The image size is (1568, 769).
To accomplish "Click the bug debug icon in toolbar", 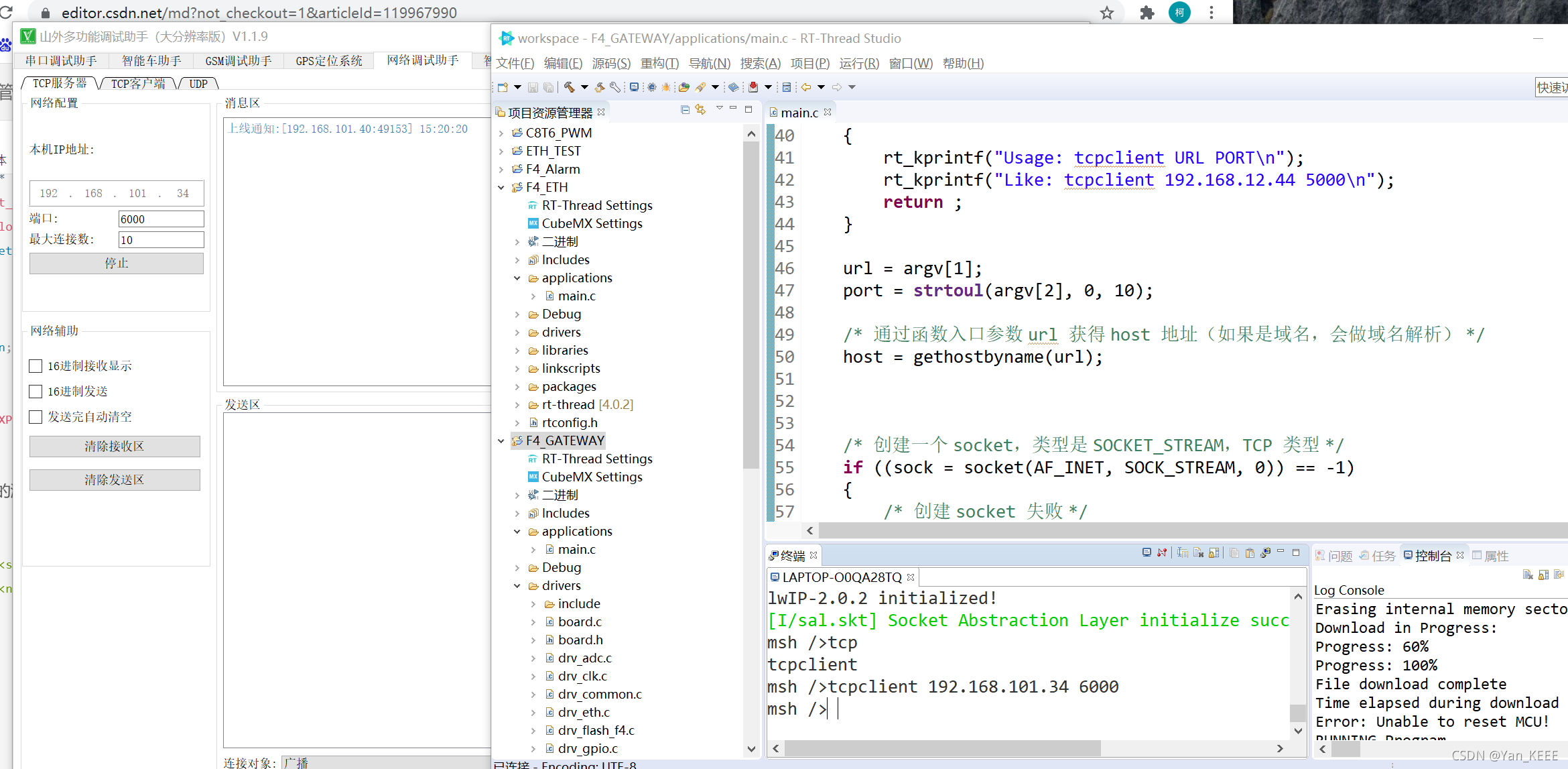I will click(x=666, y=87).
